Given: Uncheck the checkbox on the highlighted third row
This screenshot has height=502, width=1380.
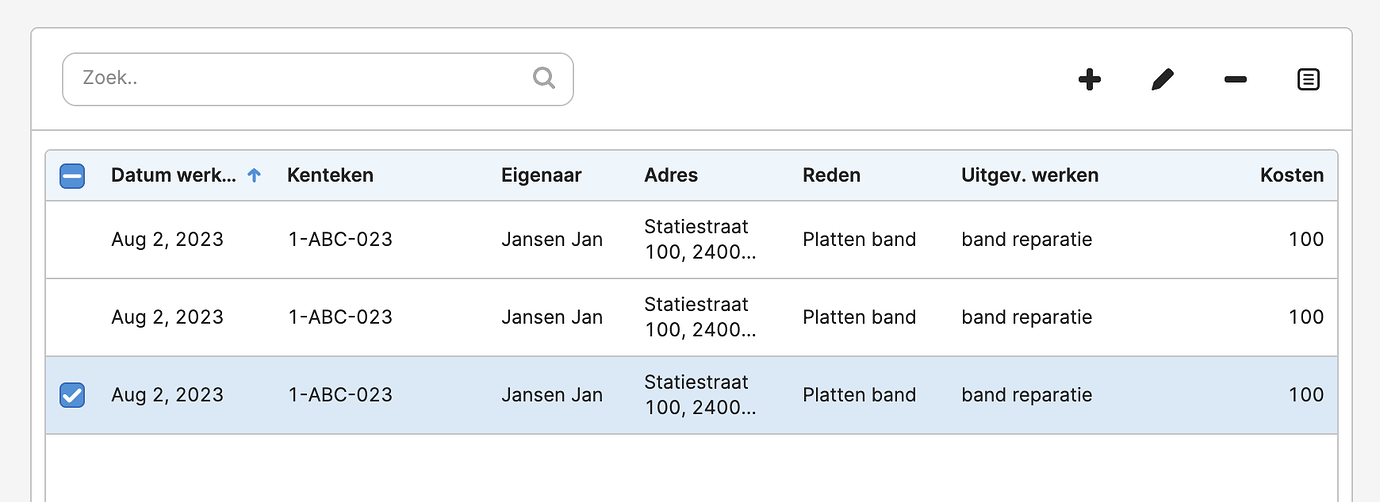Looking at the screenshot, I should (72, 395).
